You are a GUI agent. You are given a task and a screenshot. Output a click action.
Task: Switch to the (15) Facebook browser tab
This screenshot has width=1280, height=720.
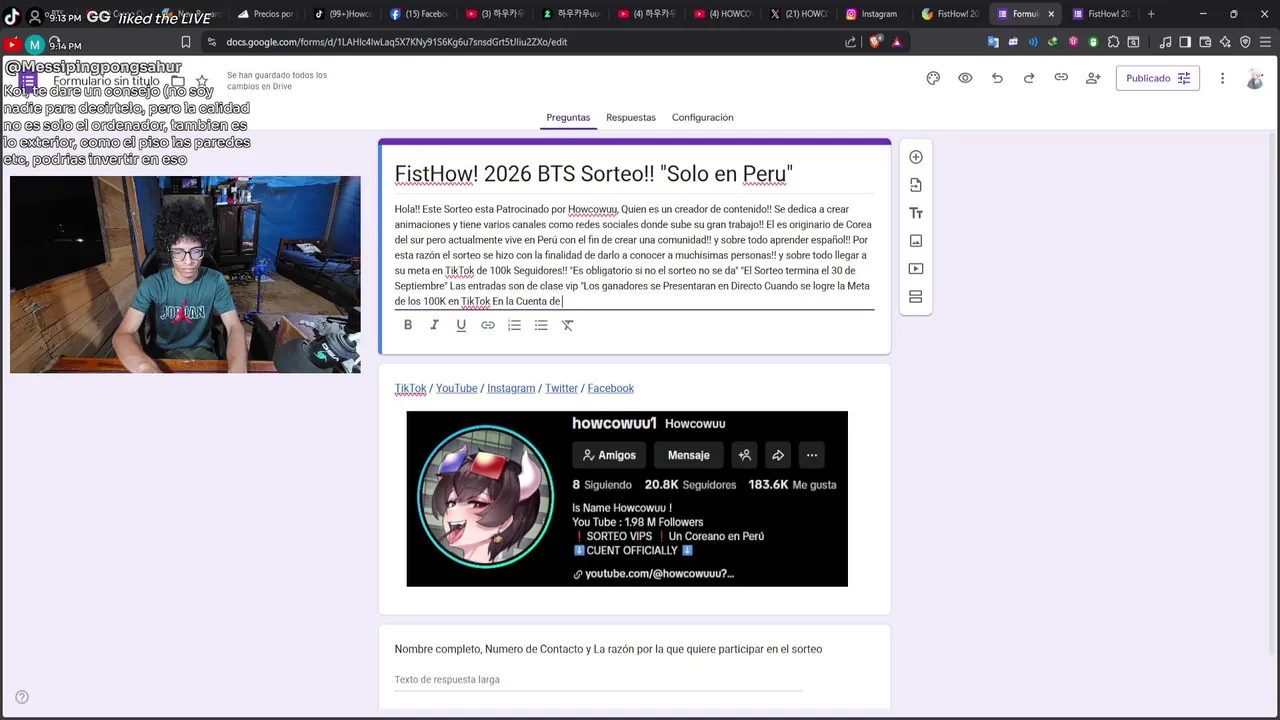[x=419, y=14]
